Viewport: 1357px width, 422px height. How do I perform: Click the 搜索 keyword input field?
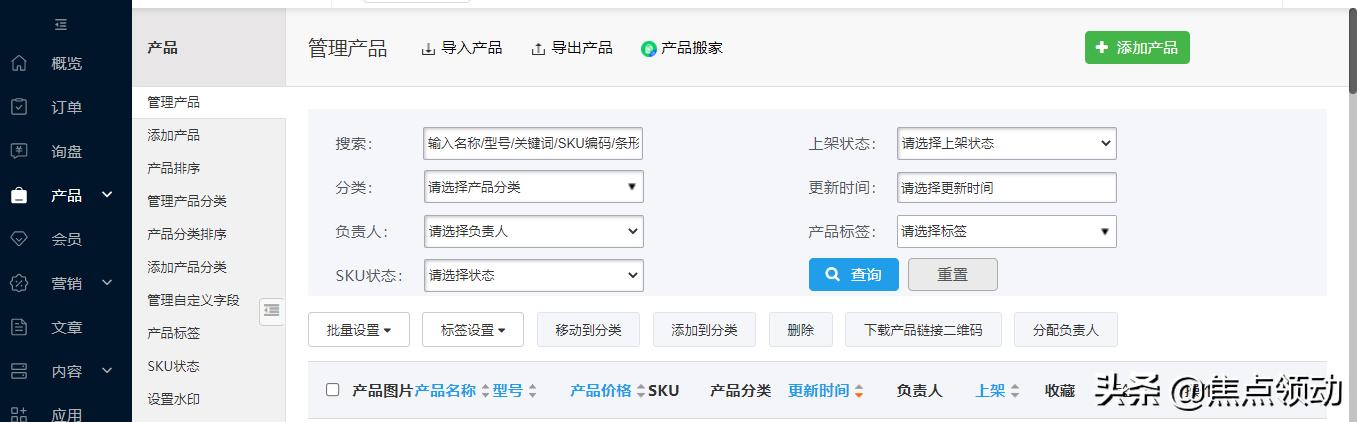(533, 144)
